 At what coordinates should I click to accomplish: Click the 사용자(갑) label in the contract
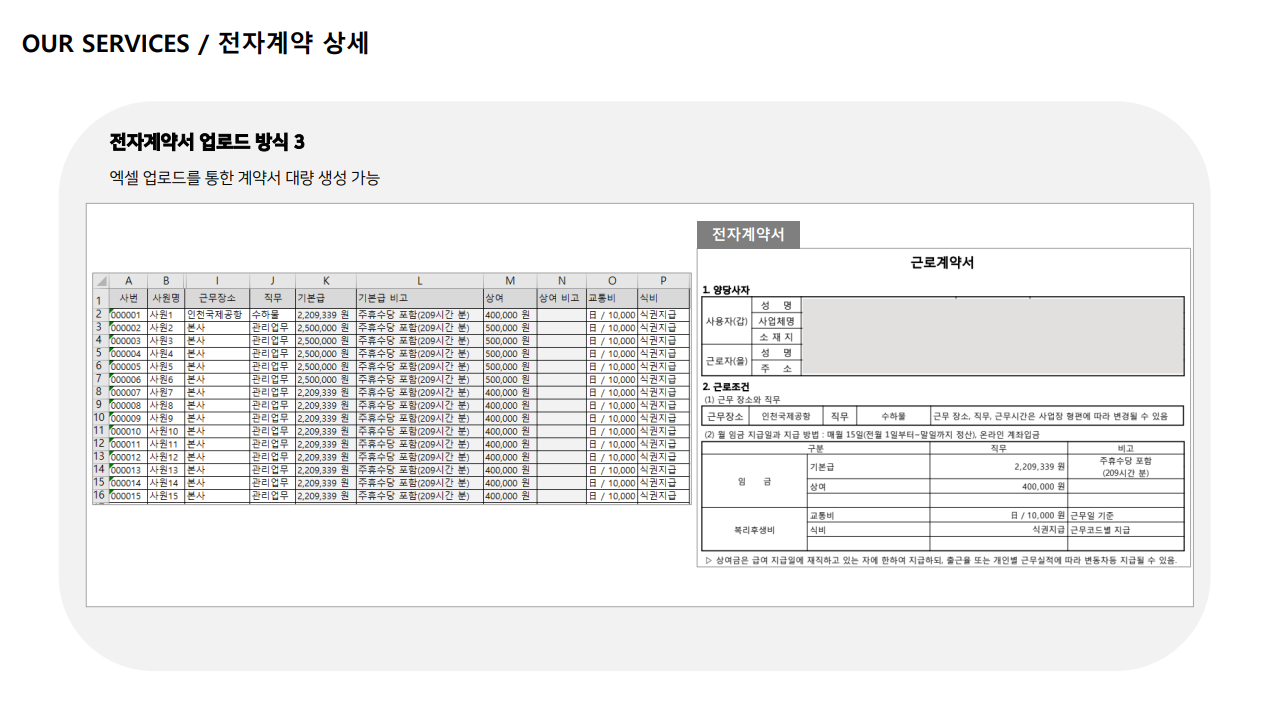click(x=727, y=321)
